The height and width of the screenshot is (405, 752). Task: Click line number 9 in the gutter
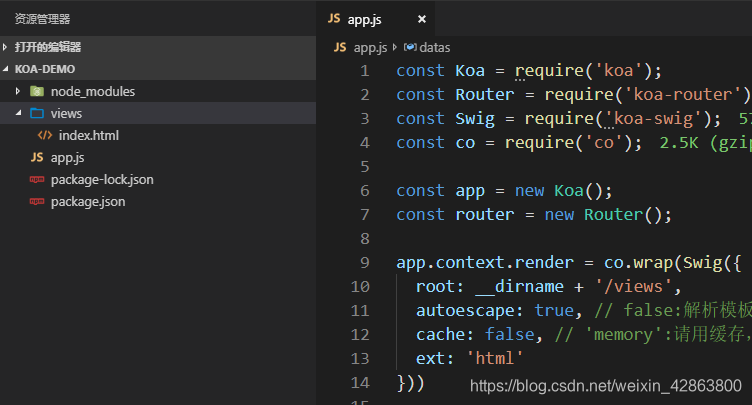(364, 263)
